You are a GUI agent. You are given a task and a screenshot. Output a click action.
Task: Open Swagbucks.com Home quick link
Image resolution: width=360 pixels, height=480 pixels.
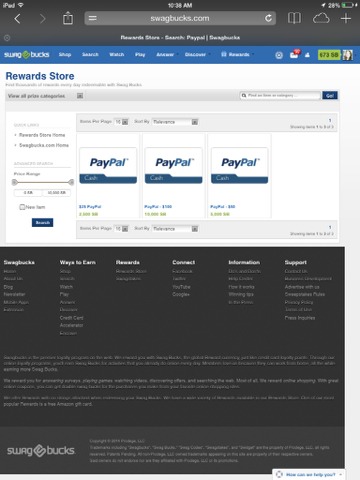click(44, 145)
